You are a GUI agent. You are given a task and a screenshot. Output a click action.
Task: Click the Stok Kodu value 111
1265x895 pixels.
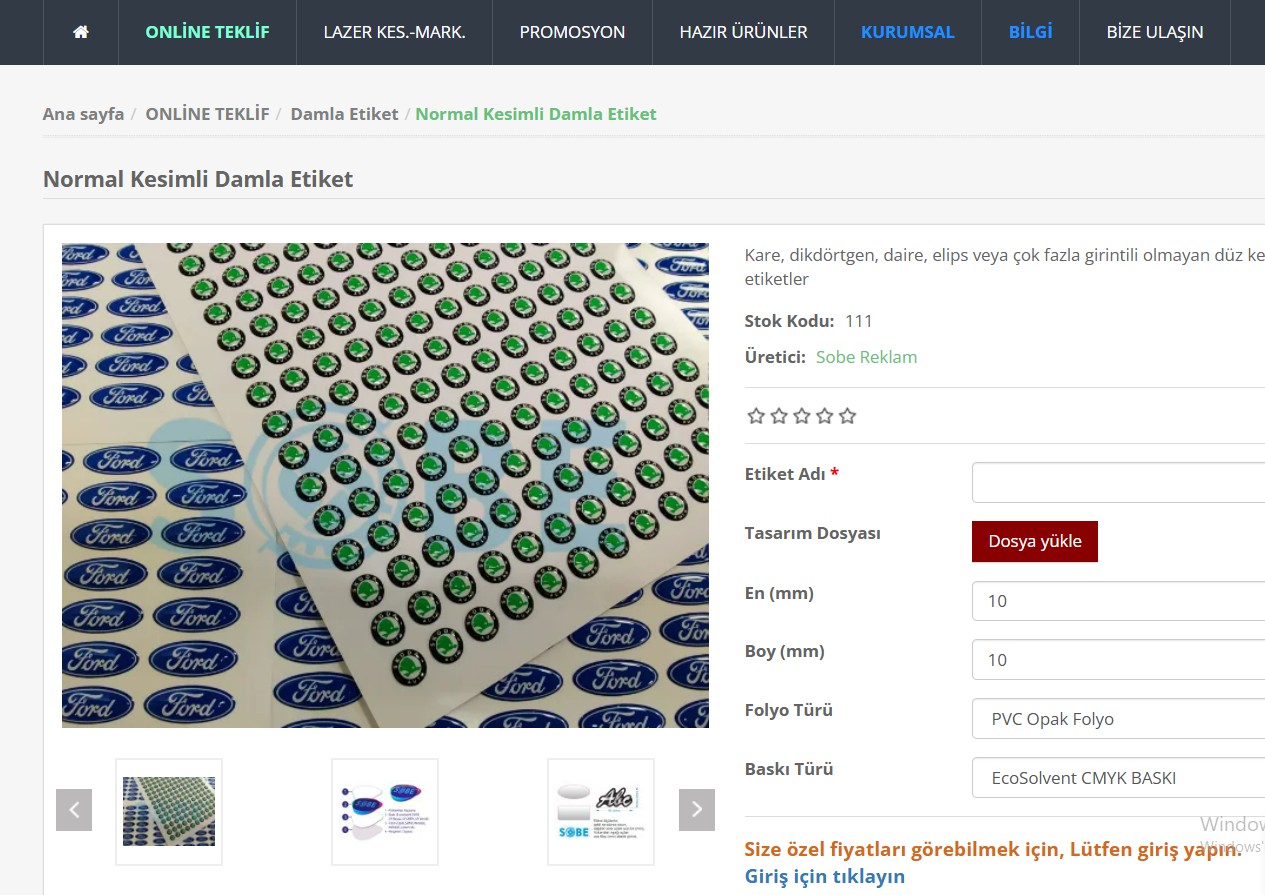click(x=859, y=321)
